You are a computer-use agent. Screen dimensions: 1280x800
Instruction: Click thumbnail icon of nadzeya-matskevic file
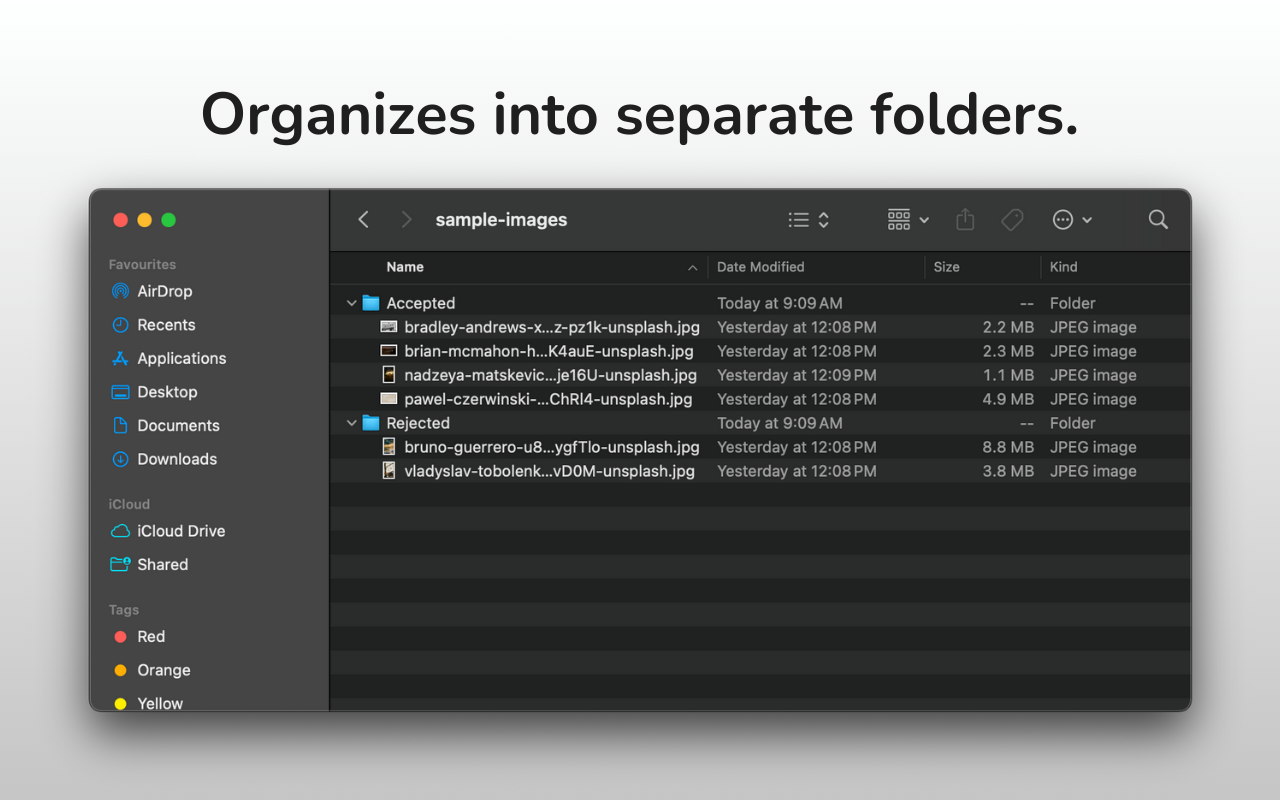pos(389,375)
